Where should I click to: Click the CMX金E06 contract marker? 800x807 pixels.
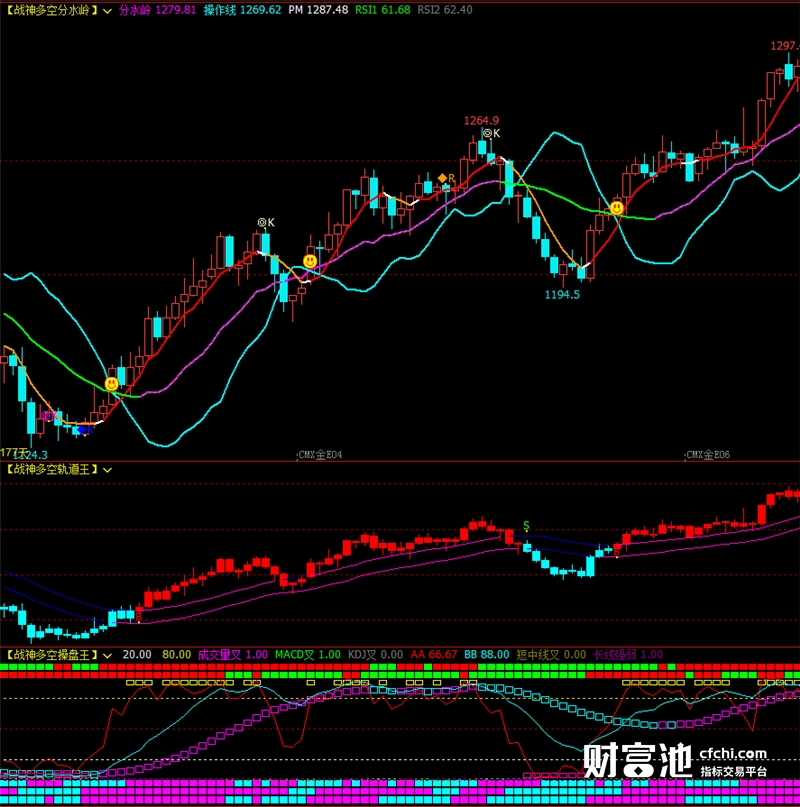pos(707,455)
